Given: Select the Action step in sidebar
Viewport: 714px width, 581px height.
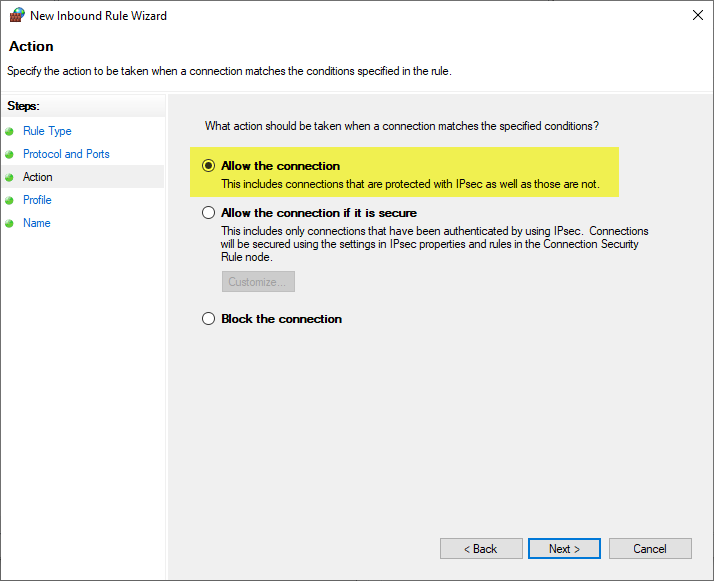Looking at the screenshot, I should click(x=38, y=177).
